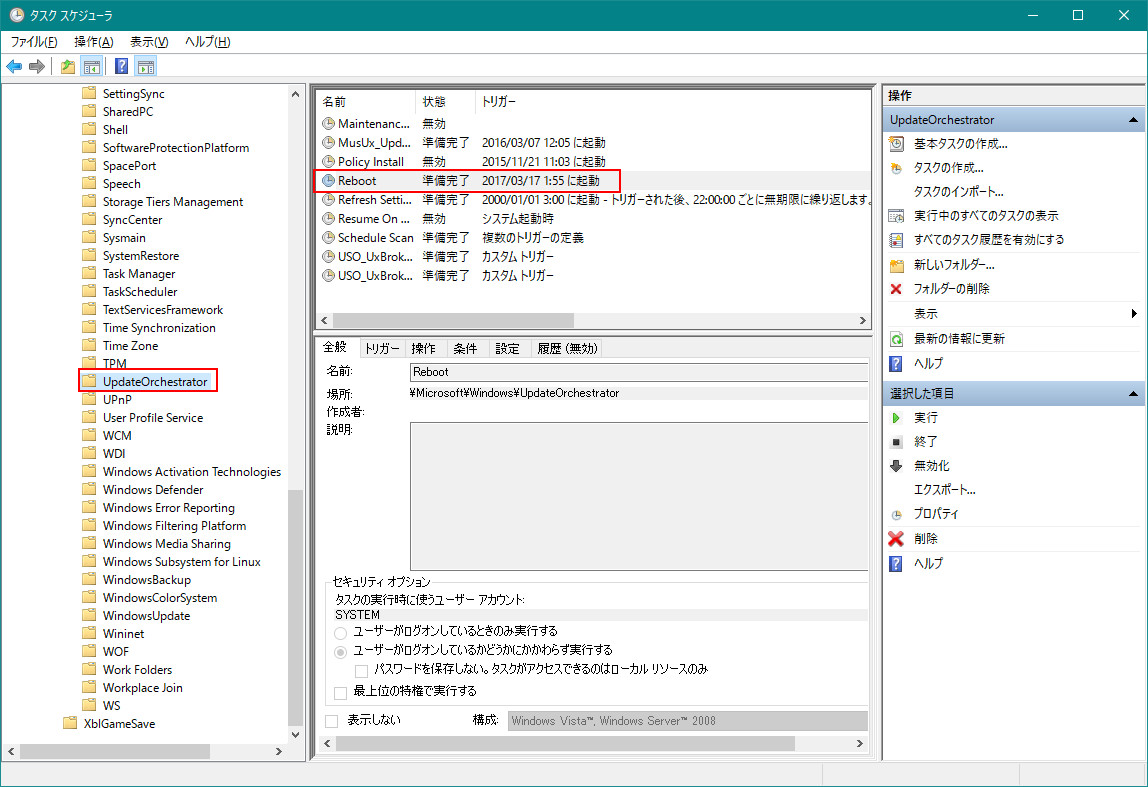Select Windows Defender folder in tree
The height and width of the screenshot is (787, 1148).
[153, 490]
